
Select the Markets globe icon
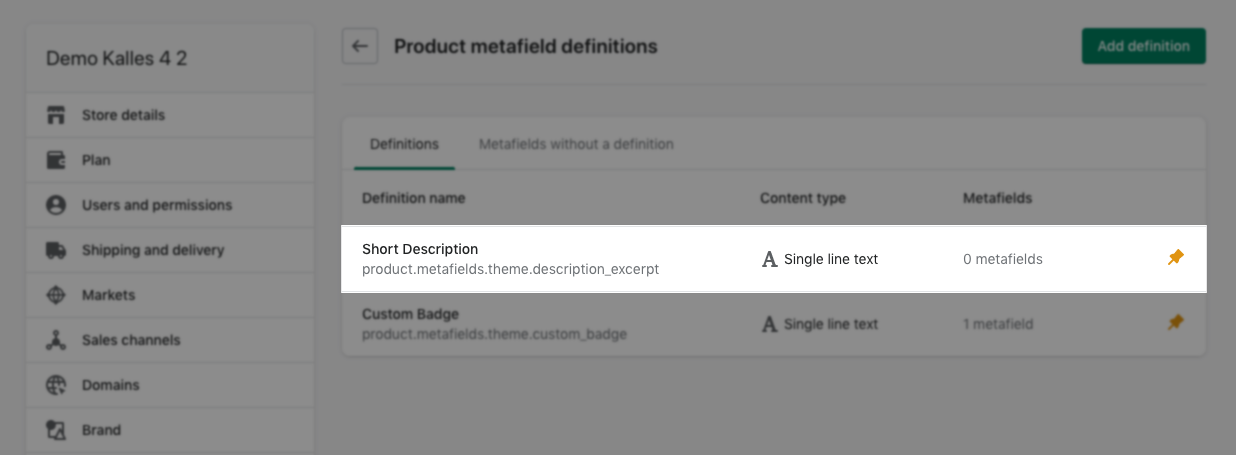pyautogui.click(x=56, y=295)
